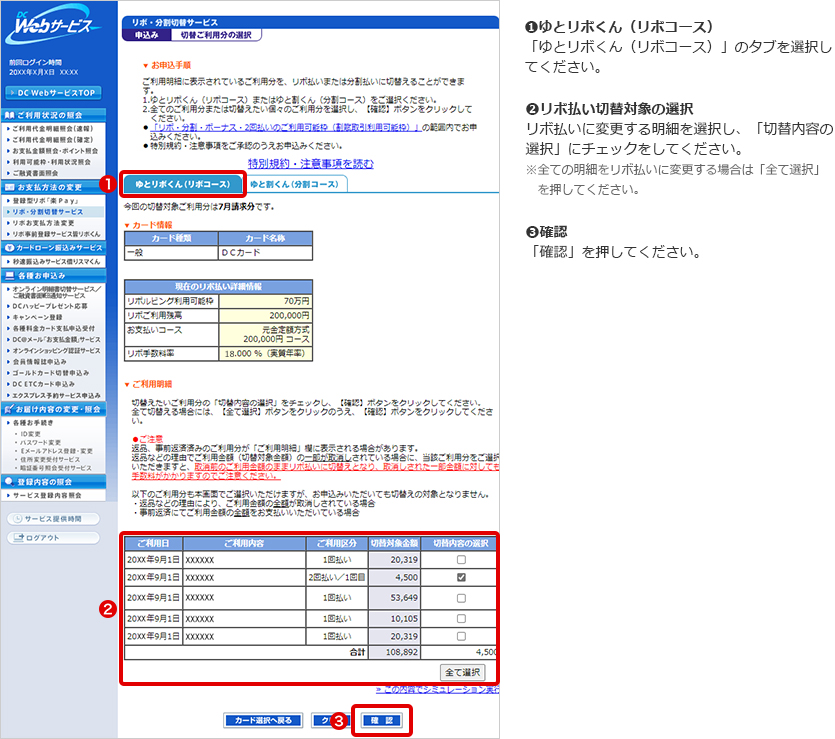Viewport: 835px width, 739px height.
Task: Click the 確認 button
Action: [381, 720]
